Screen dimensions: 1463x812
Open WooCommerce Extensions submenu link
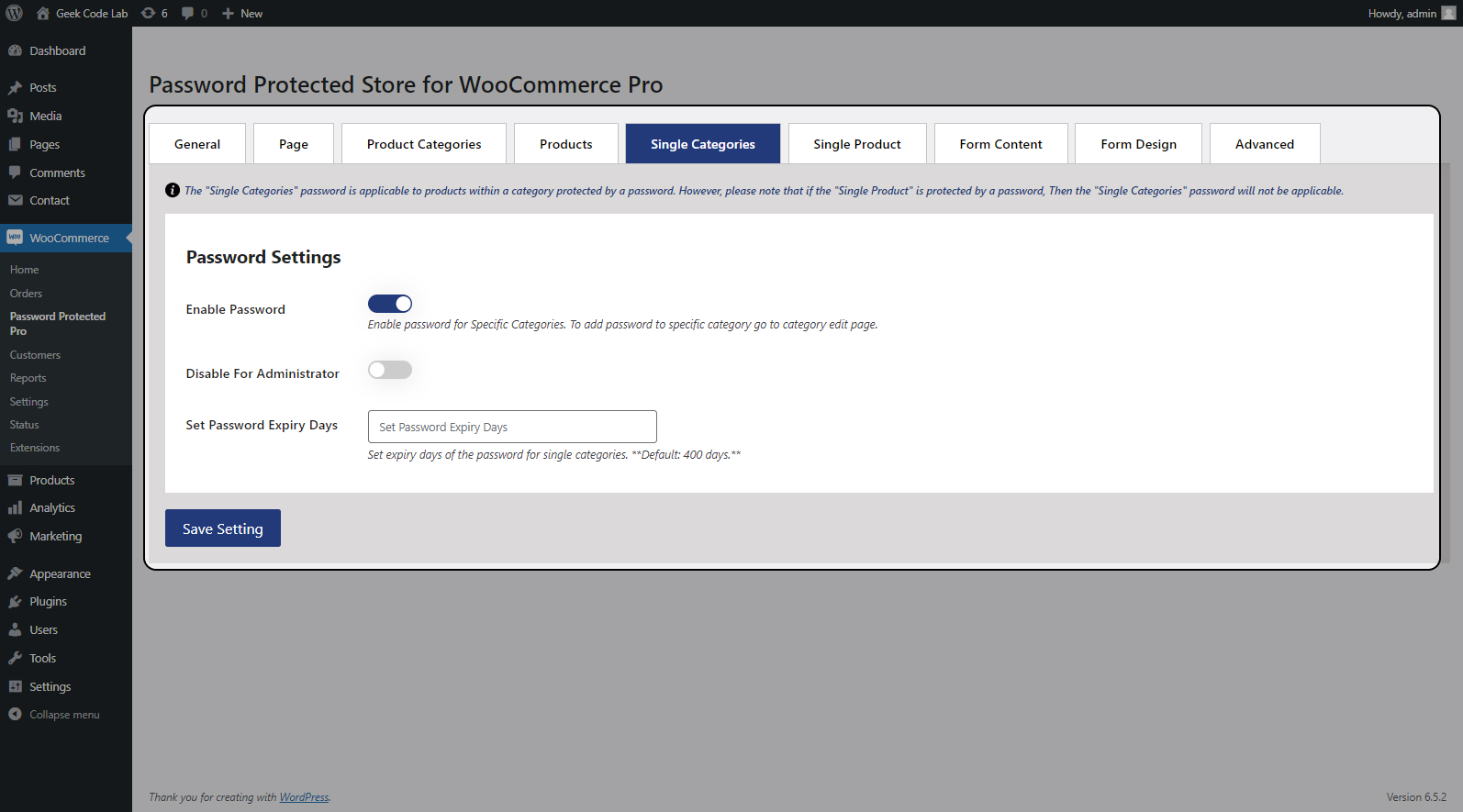pos(35,448)
